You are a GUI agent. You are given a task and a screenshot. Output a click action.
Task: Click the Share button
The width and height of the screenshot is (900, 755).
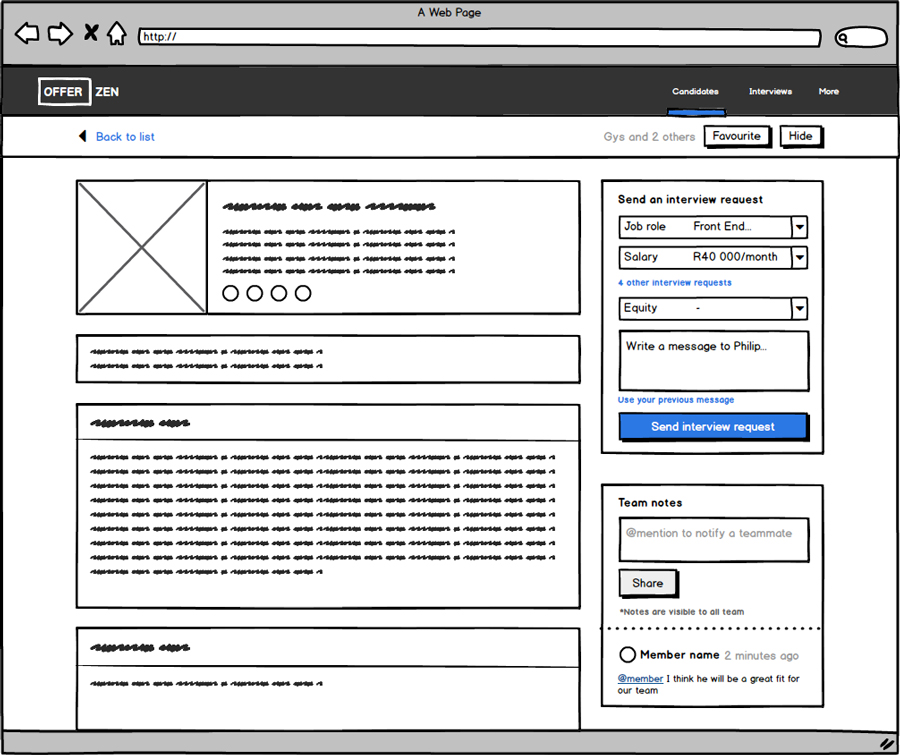click(648, 583)
